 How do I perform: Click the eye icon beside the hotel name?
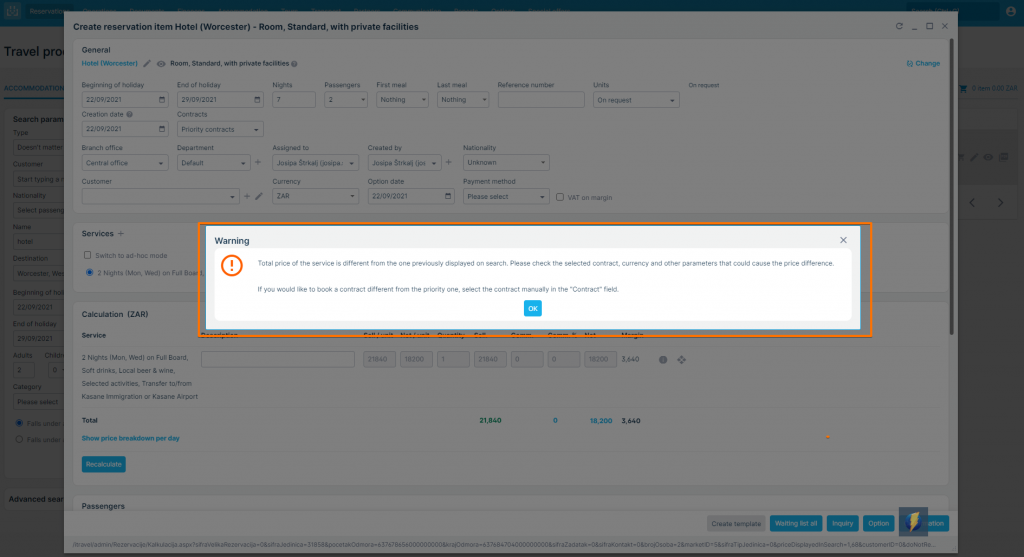coord(161,63)
